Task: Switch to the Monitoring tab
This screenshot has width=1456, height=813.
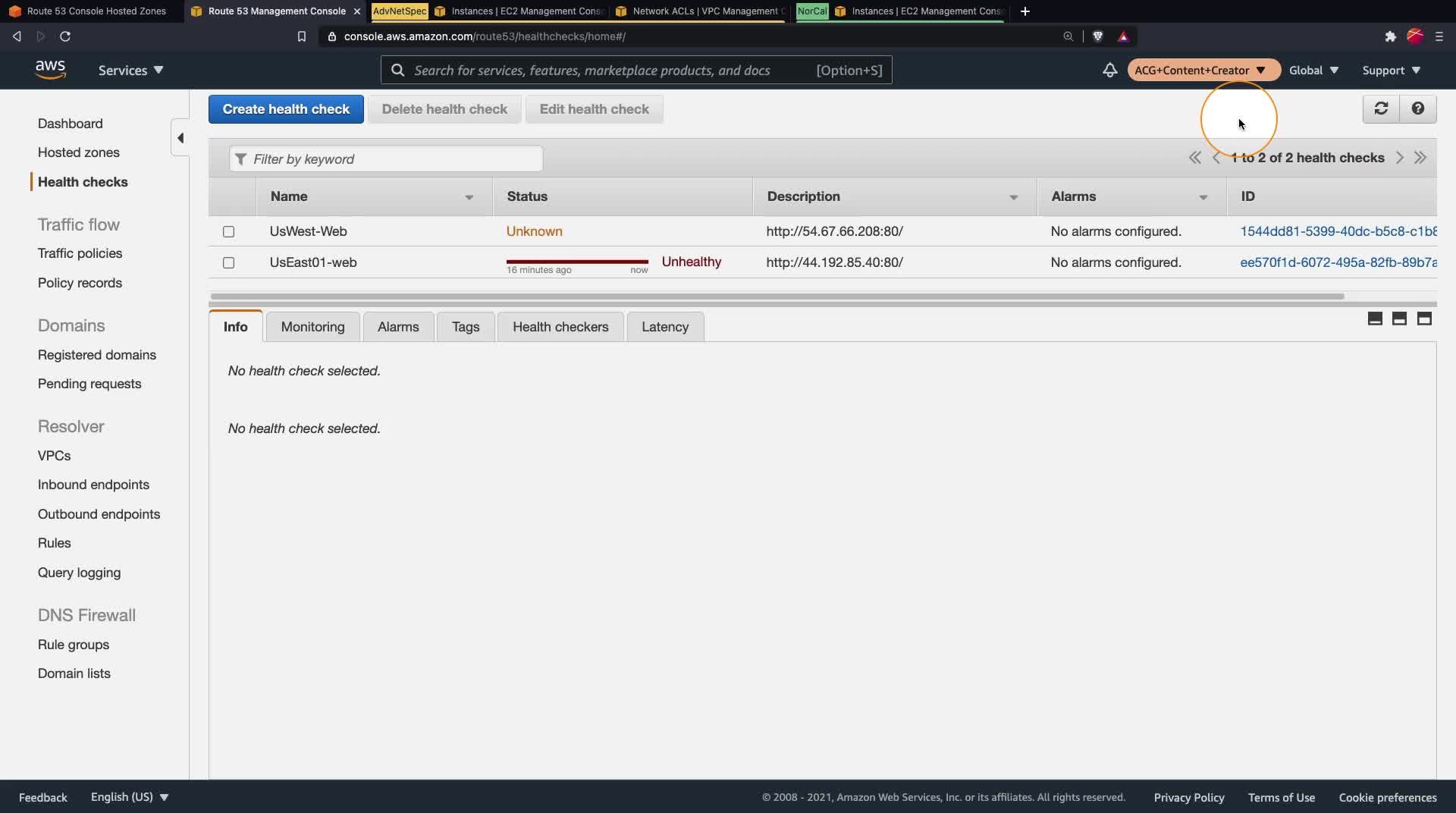Action: [312, 327]
